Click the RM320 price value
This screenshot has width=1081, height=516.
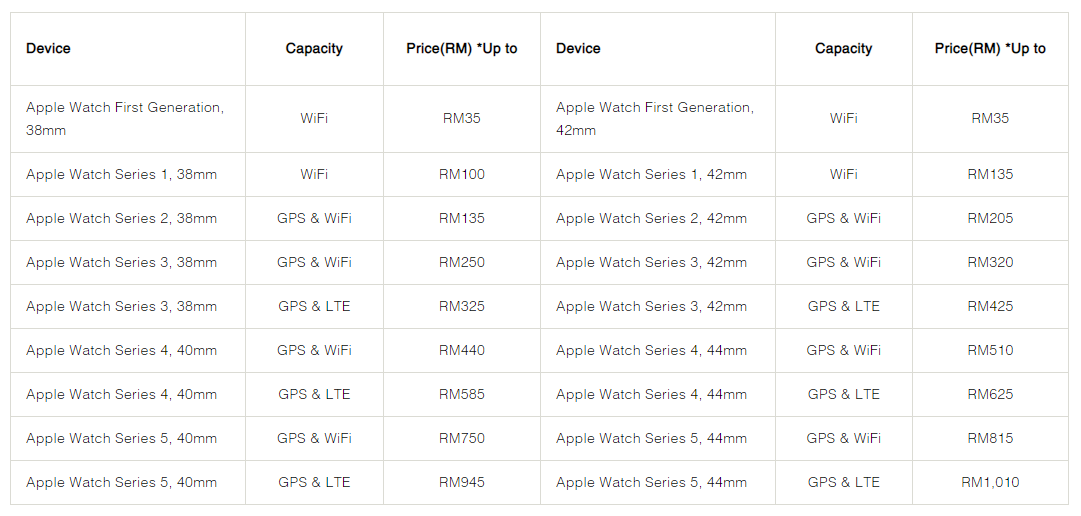tap(990, 262)
